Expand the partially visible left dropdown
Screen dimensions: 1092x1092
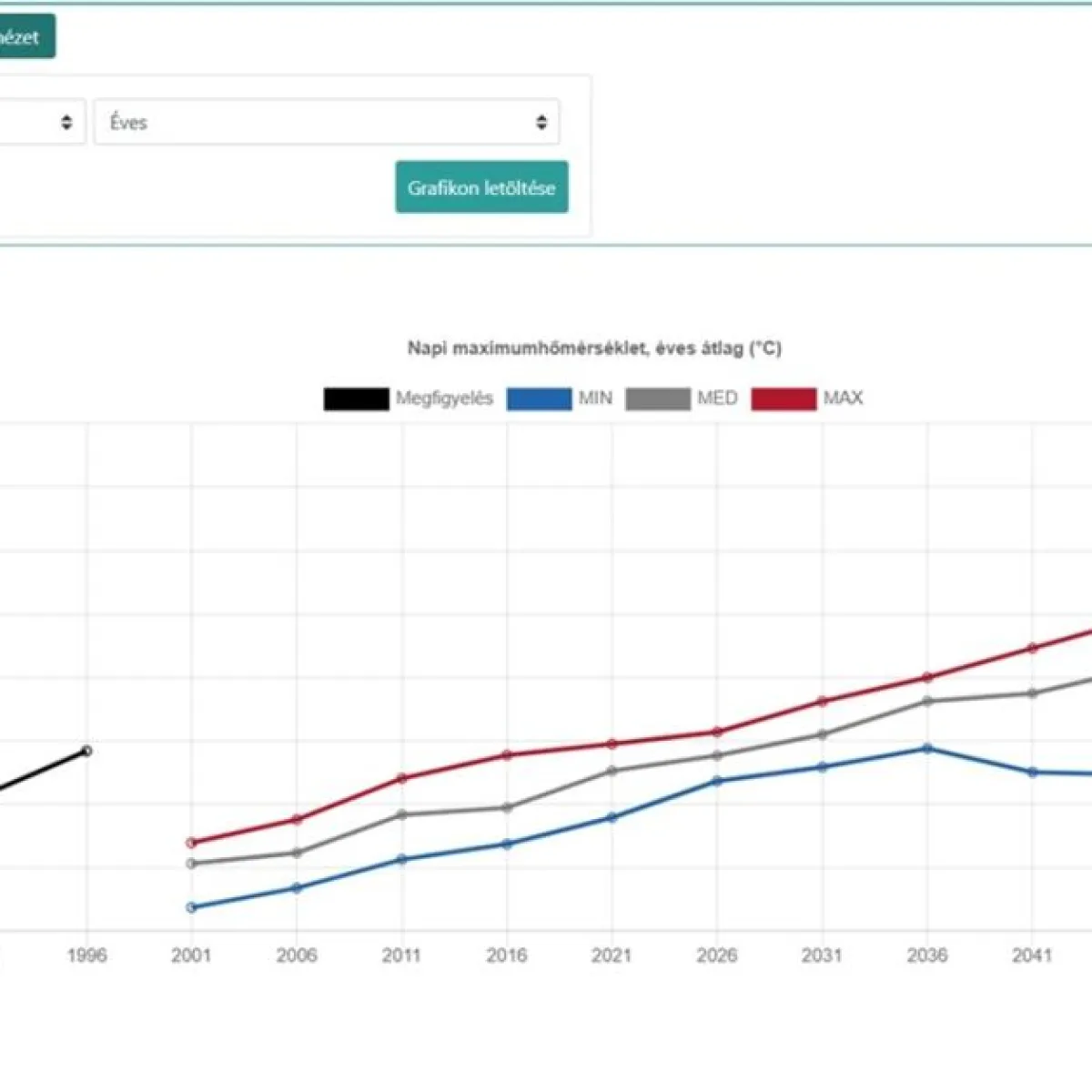43,122
